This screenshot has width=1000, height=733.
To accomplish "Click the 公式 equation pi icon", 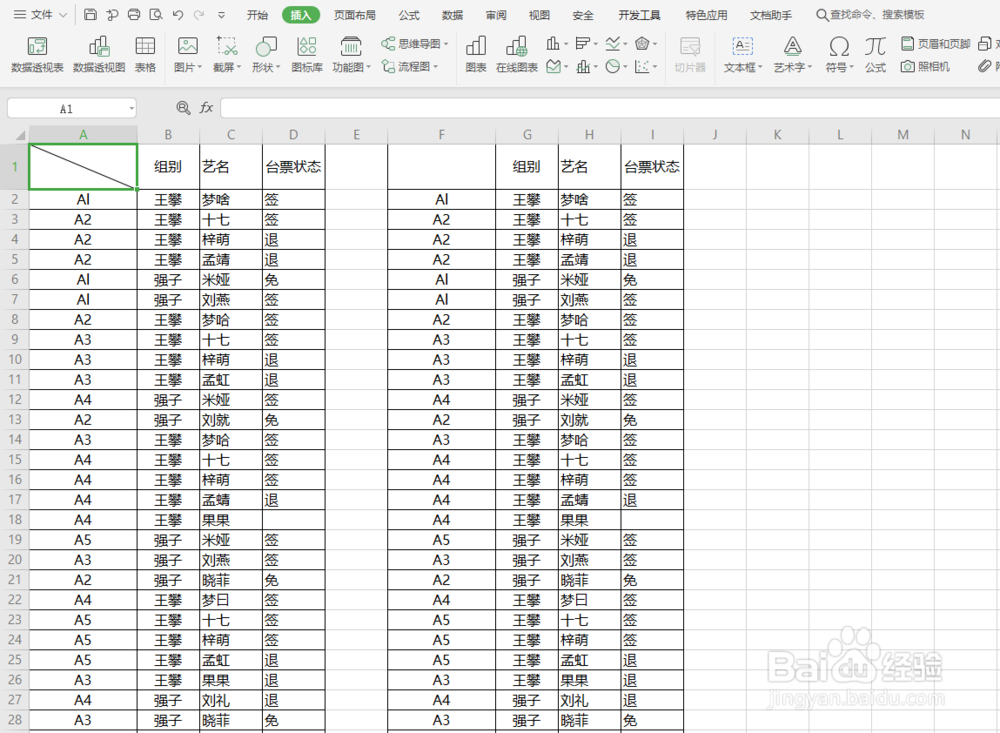I will pyautogui.click(x=875, y=54).
